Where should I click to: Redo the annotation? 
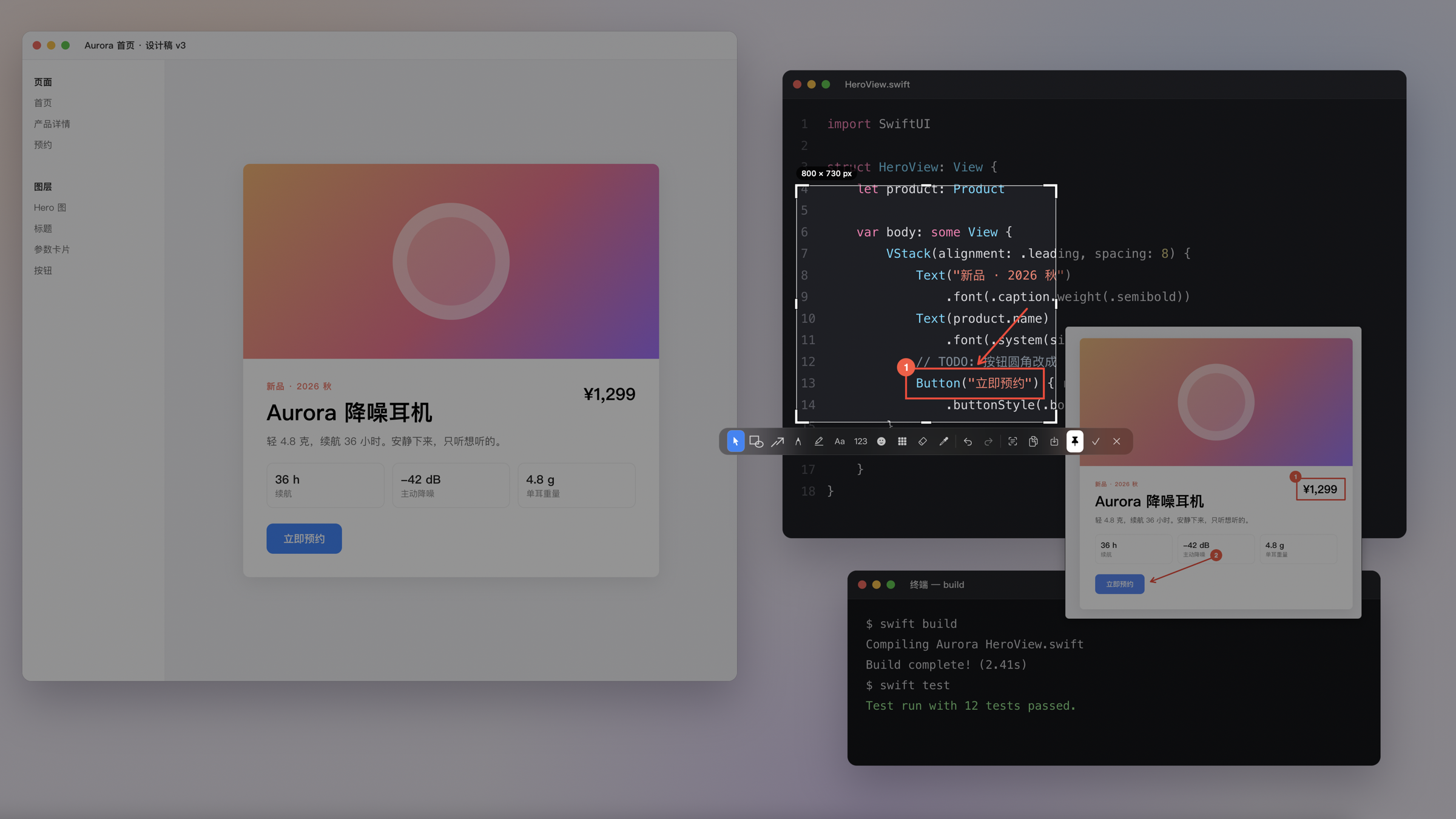(x=988, y=442)
